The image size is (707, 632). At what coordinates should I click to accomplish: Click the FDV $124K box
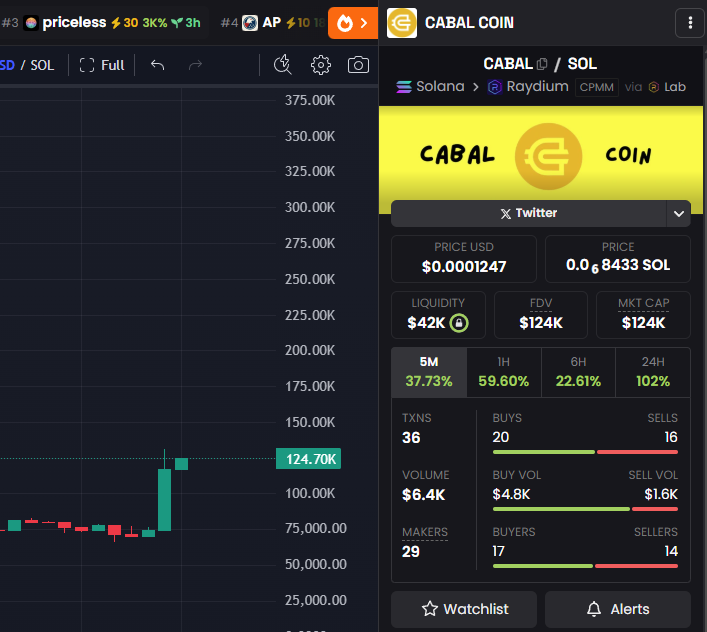pos(541,315)
